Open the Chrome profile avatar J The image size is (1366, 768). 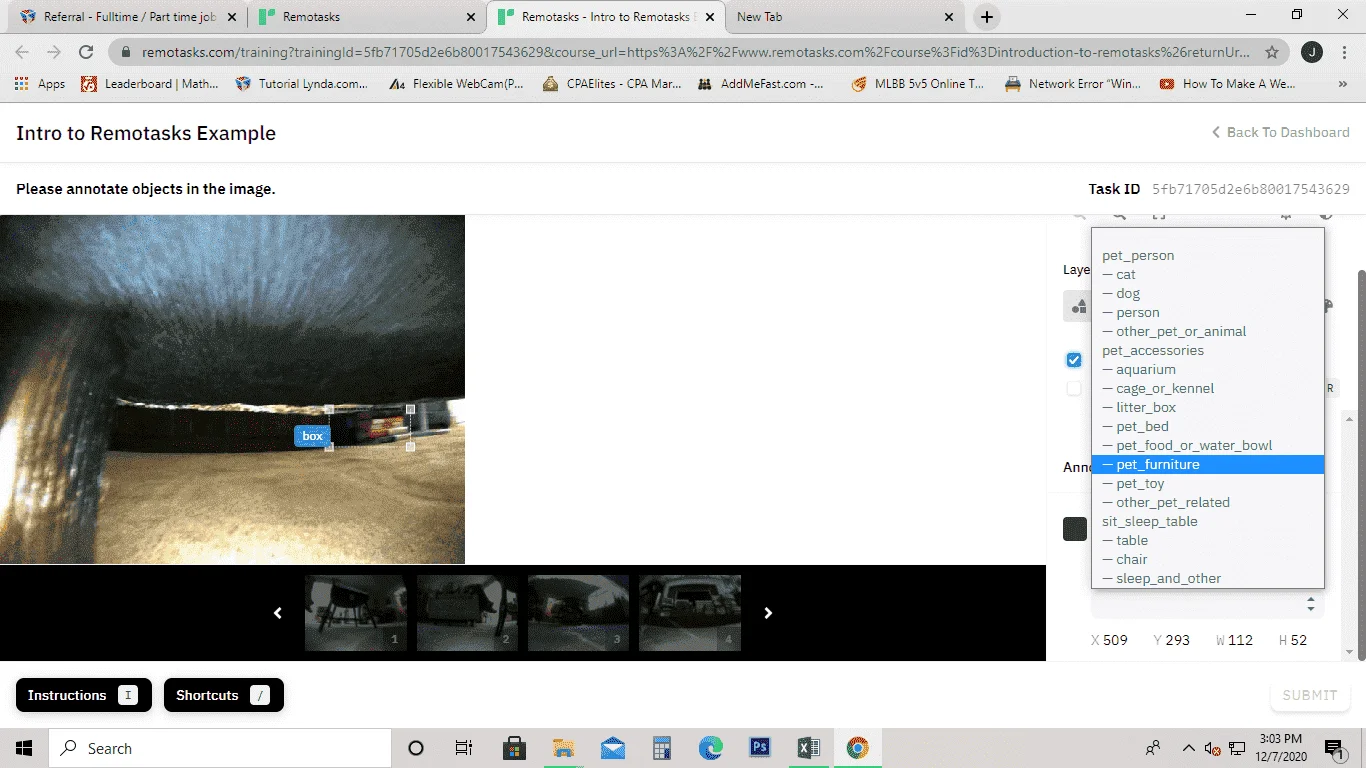click(x=1311, y=52)
